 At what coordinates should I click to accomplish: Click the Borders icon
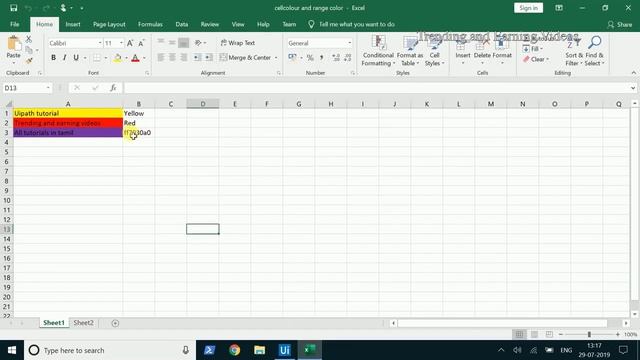point(97,58)
